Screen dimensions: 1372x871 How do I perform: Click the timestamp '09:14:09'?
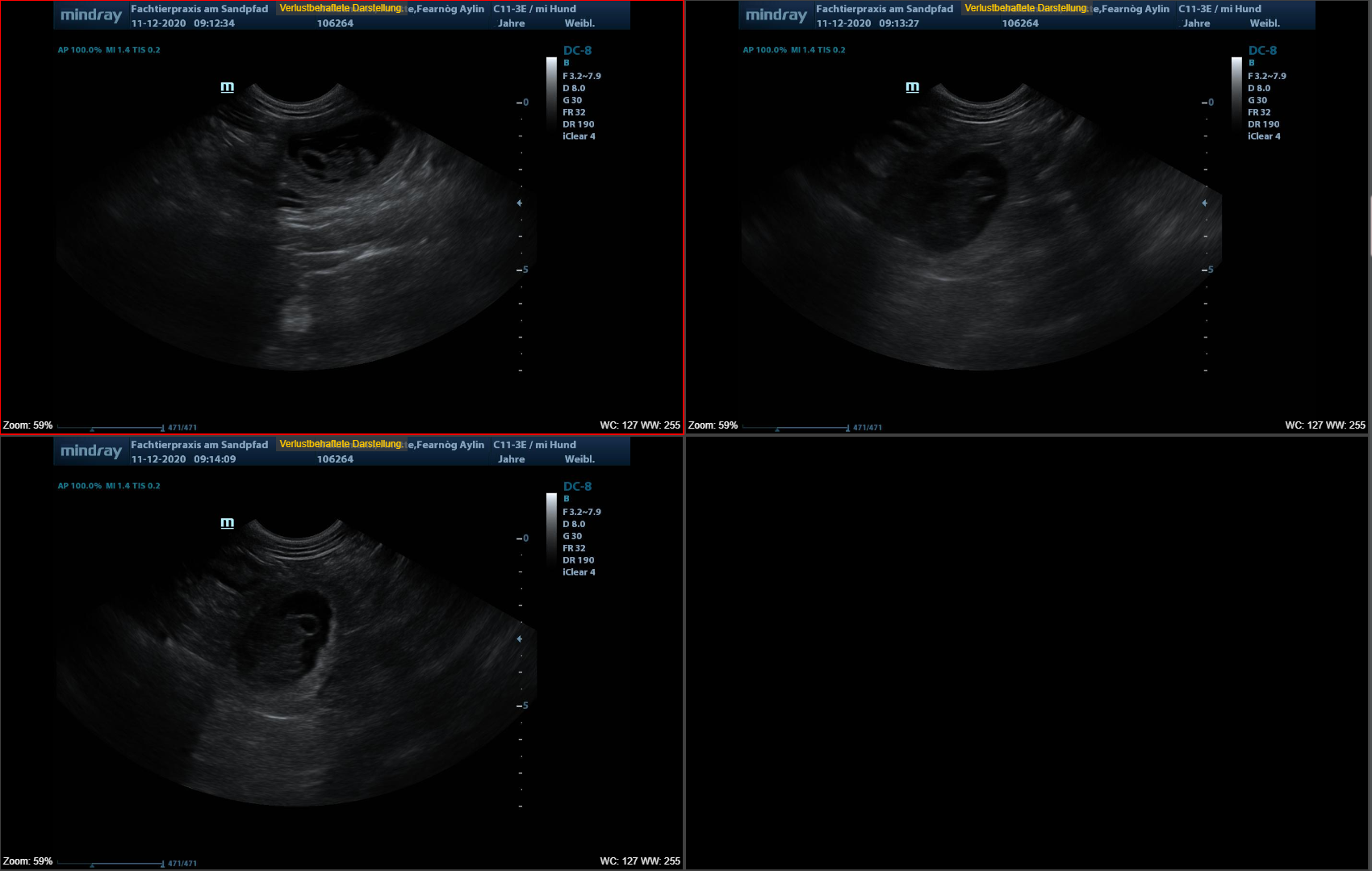pyautogui.click(x=215, y=459)
